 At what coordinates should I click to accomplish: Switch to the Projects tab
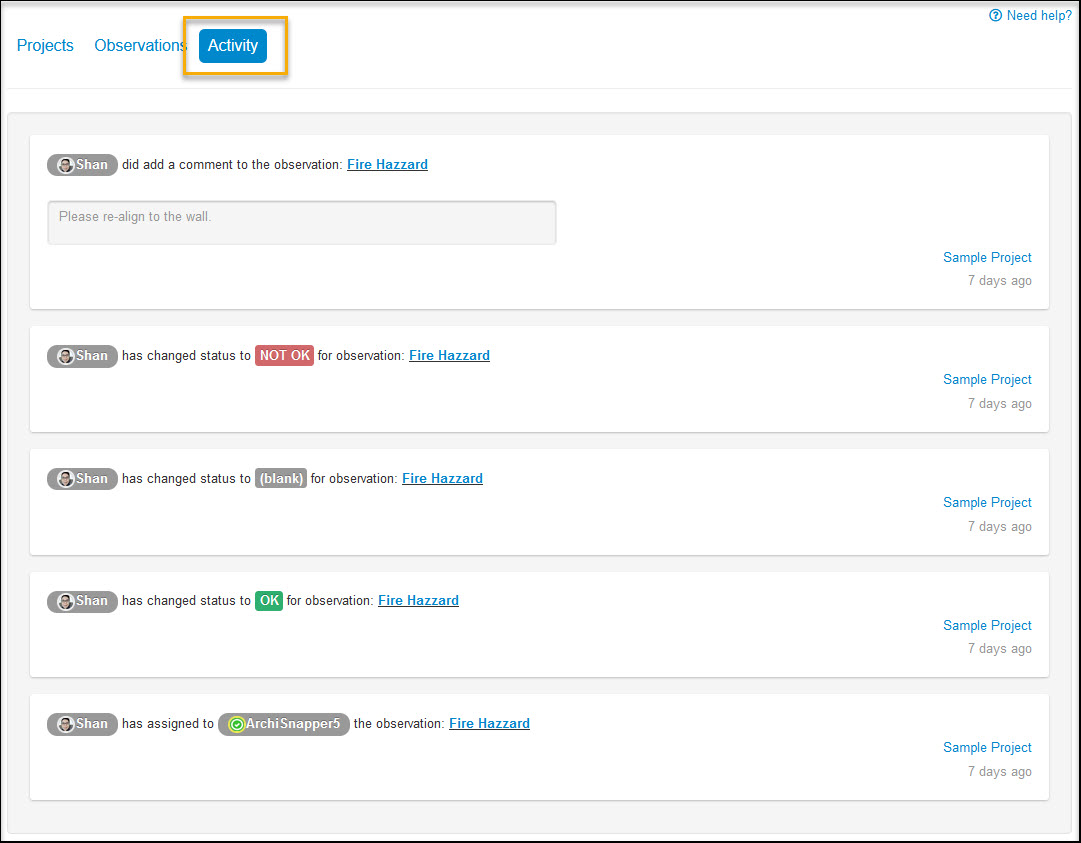pos(45,46)
